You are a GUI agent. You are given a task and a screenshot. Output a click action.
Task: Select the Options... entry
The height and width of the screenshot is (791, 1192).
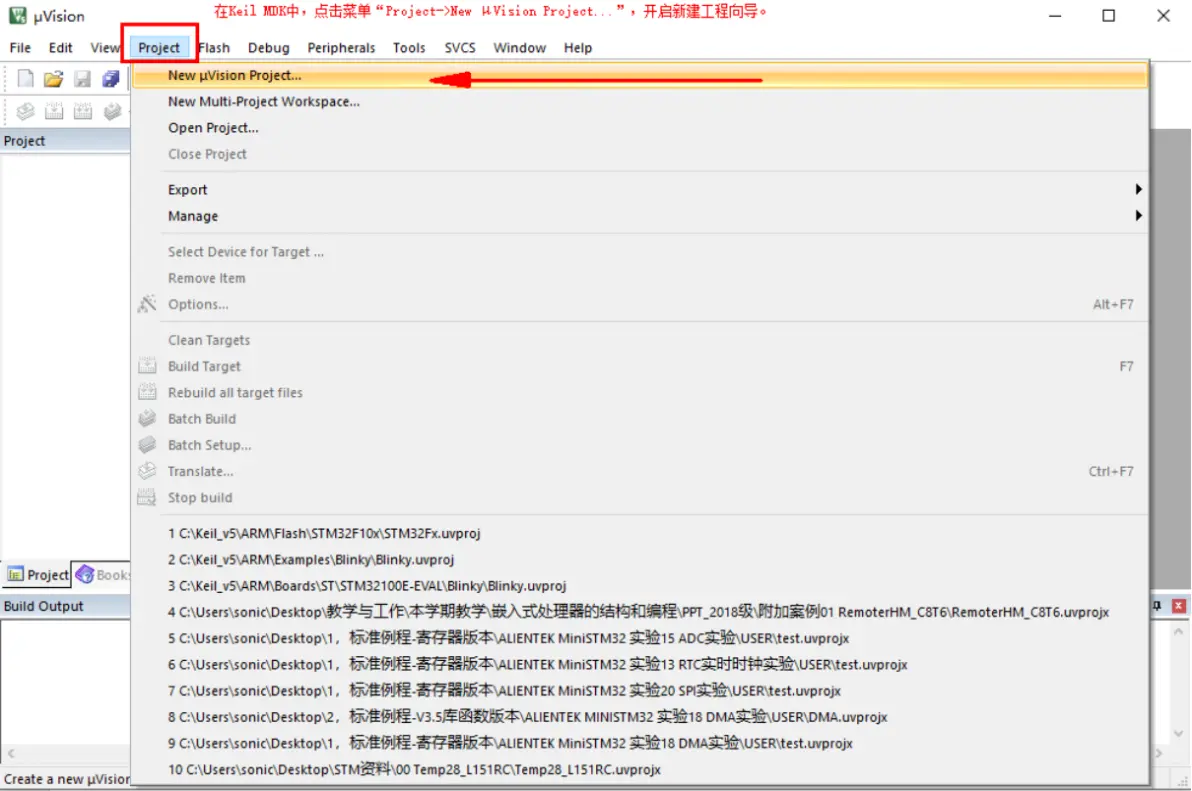coord(639,304)
